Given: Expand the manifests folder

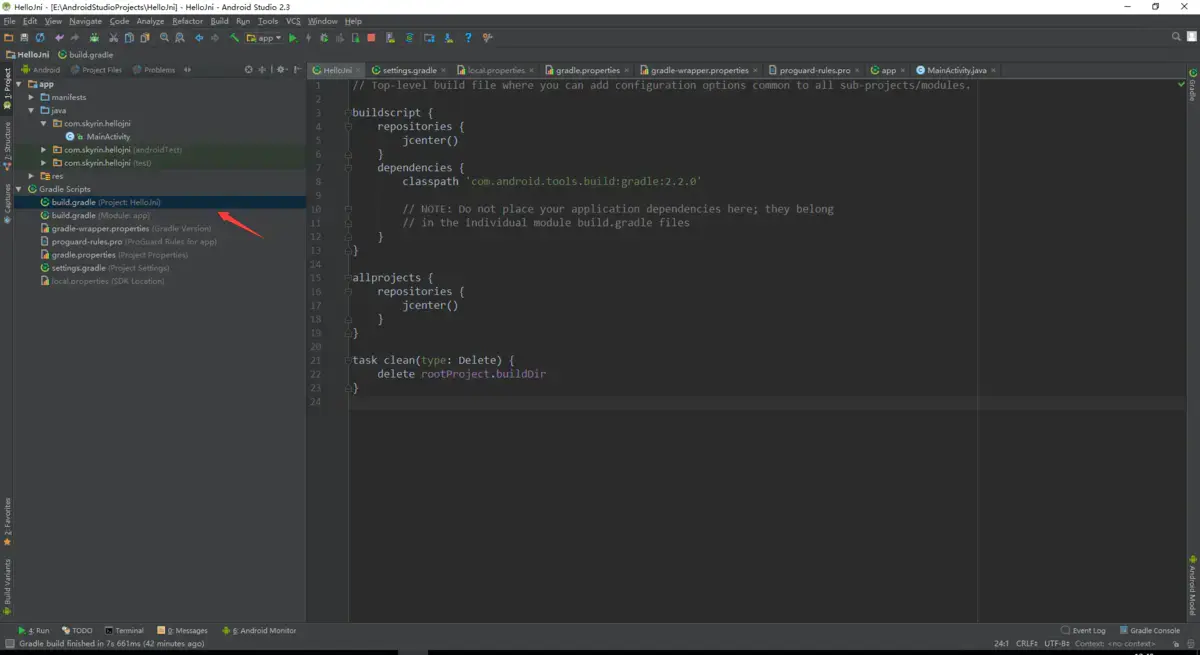Looking at the screenshot, I should coord(31,97).
